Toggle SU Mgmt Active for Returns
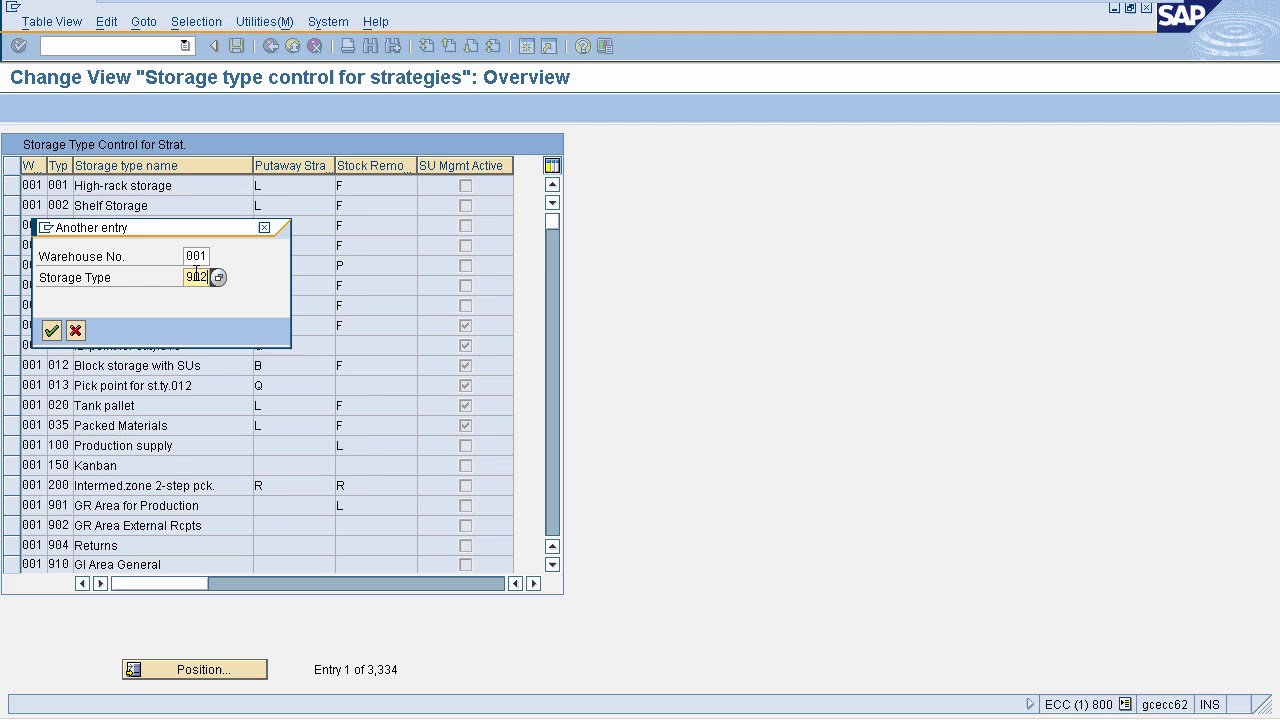Viewport: 1280px width, 720px height. pyautogui.click(x=465, y=546)
